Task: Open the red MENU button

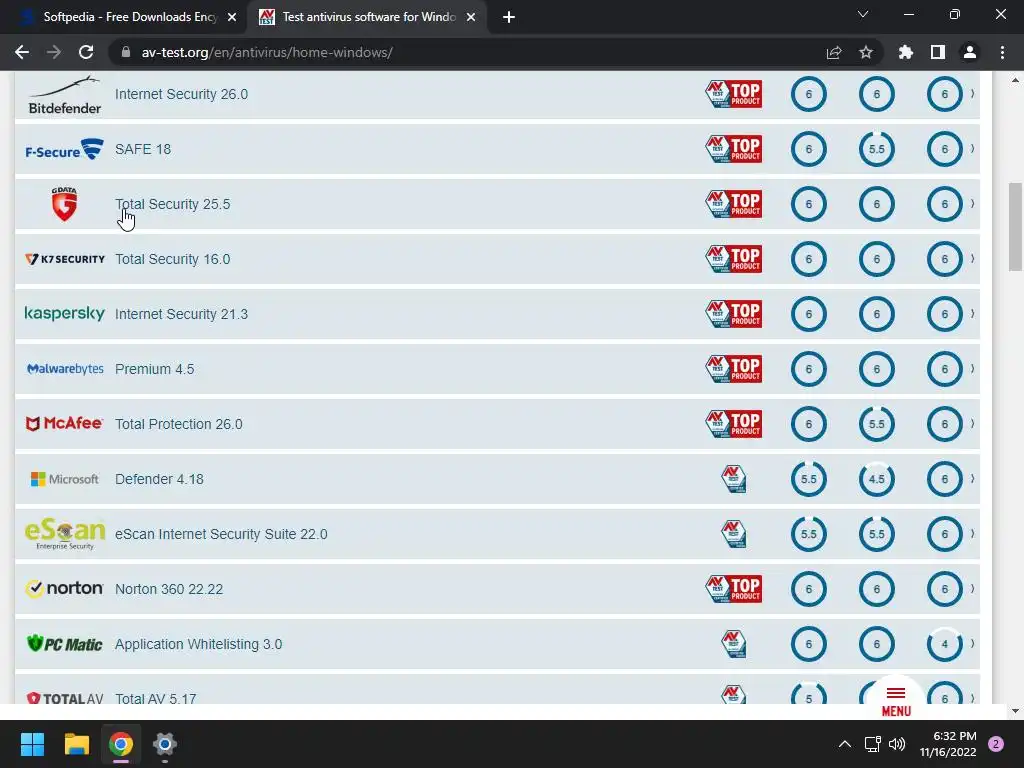Action: pos(896,701)
